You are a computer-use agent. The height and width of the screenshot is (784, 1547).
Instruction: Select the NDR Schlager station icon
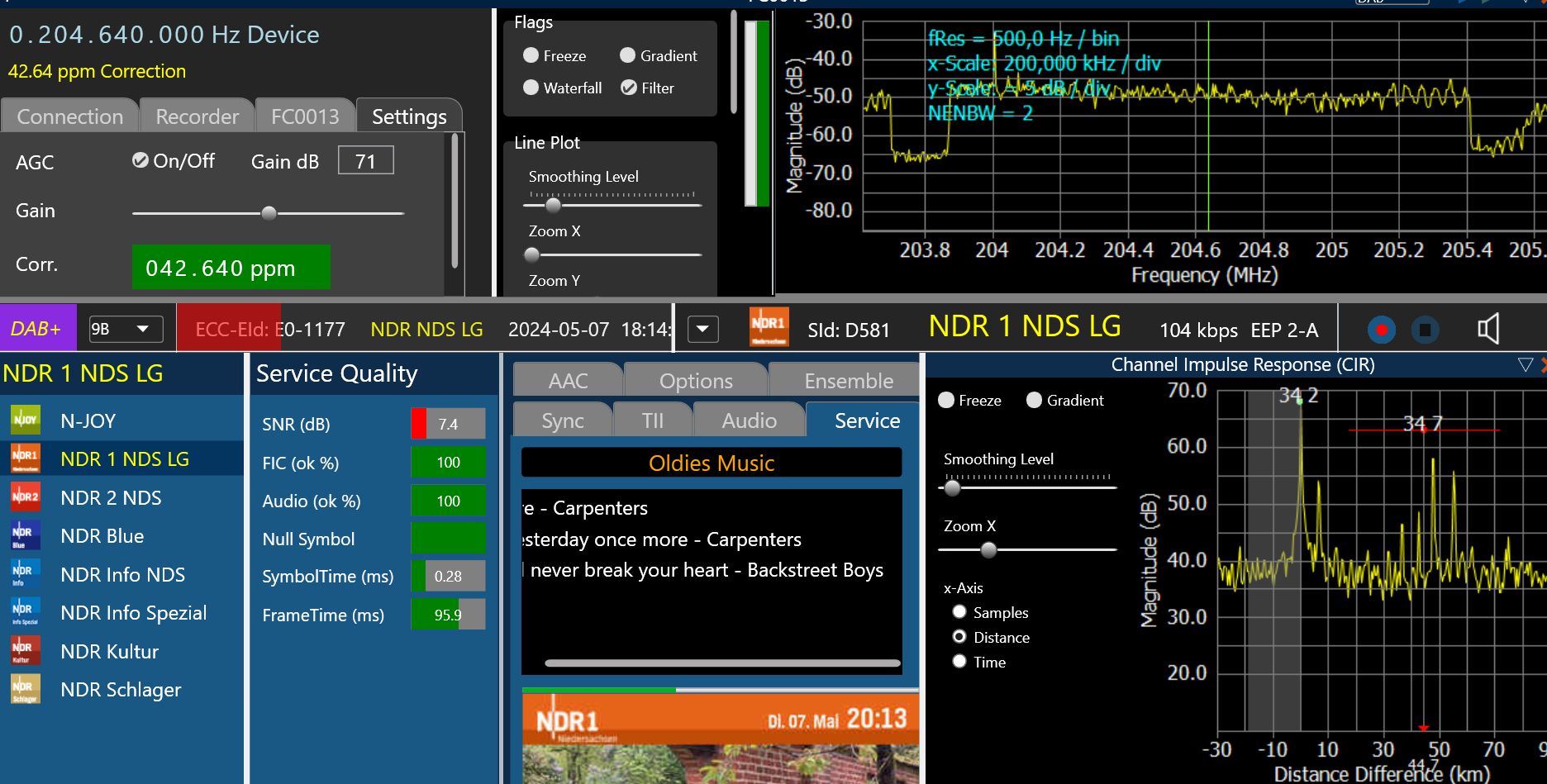[x=24, y=689]
